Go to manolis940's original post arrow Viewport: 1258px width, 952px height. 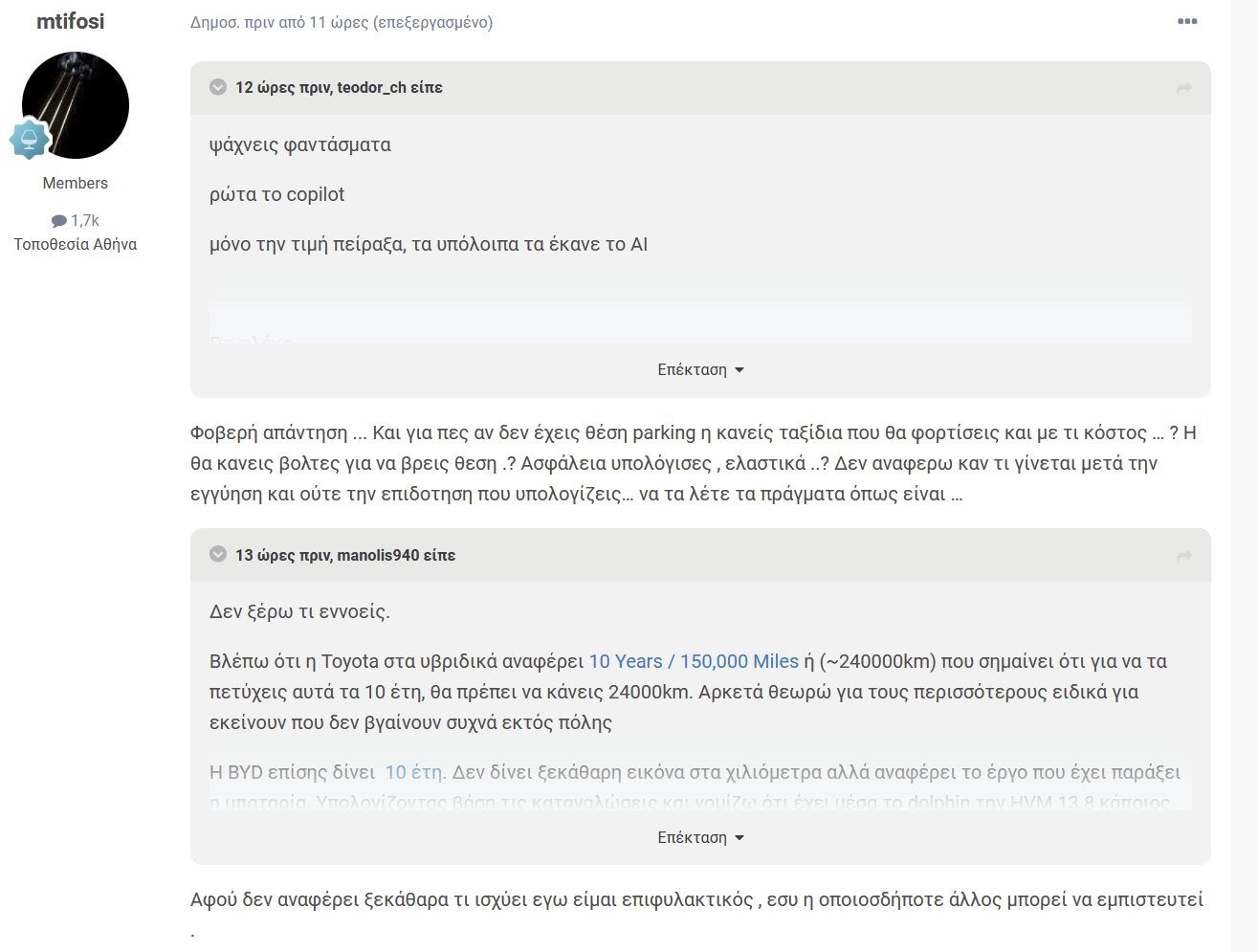(x=1184, y=556)
